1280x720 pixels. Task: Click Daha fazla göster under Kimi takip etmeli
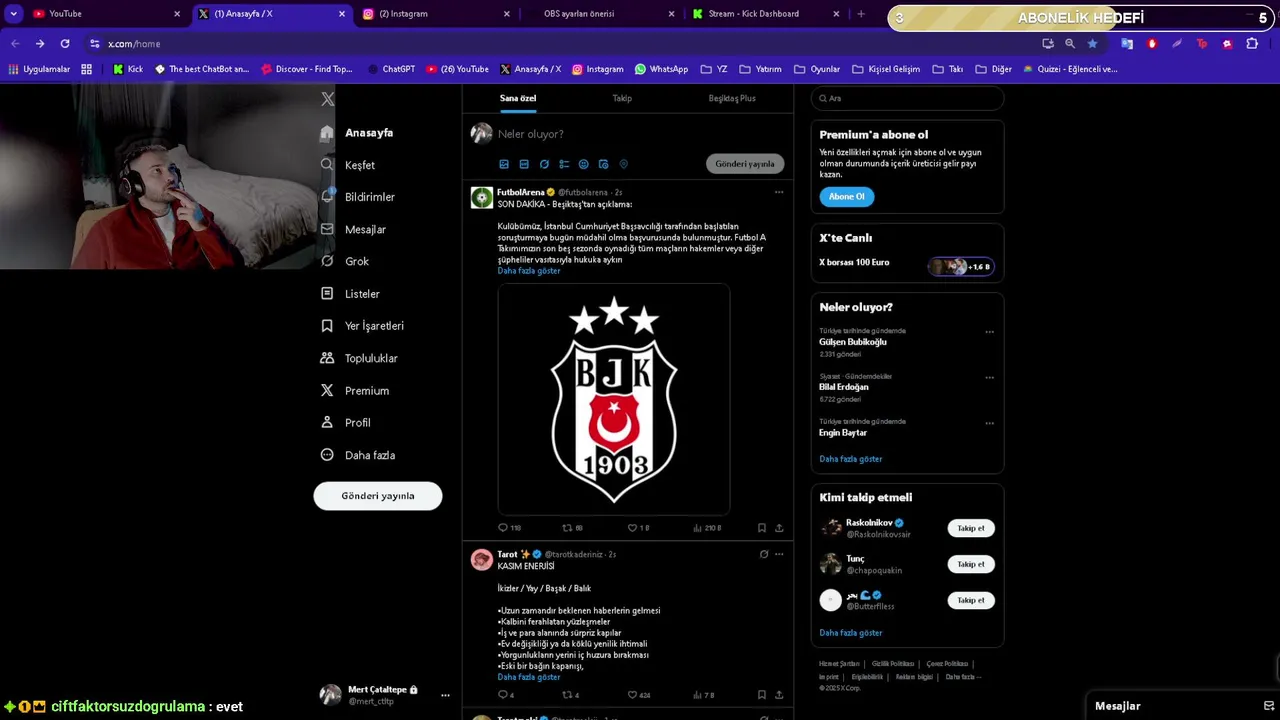click(x=851, y=633)
